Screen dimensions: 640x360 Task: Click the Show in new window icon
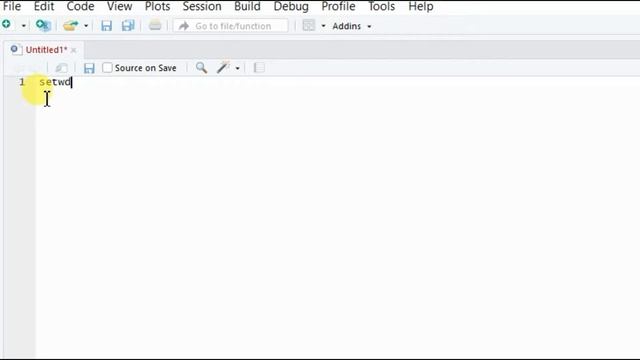click(x=61, y=68)
